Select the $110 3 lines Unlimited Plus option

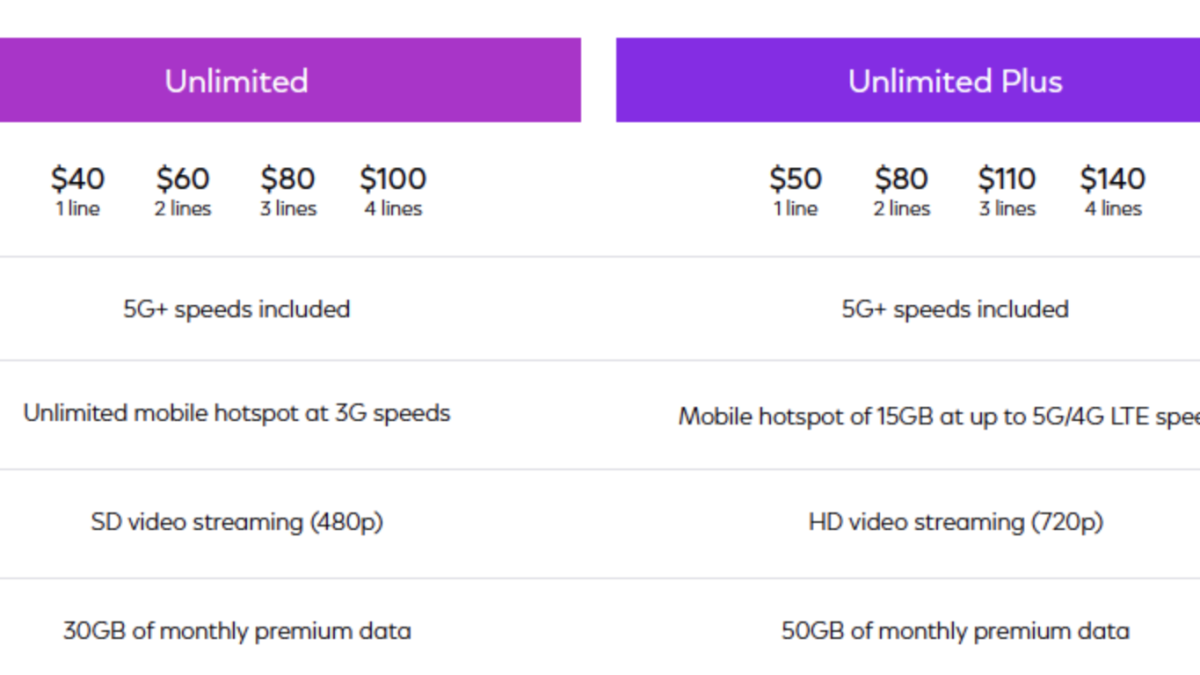point(1007,180)
